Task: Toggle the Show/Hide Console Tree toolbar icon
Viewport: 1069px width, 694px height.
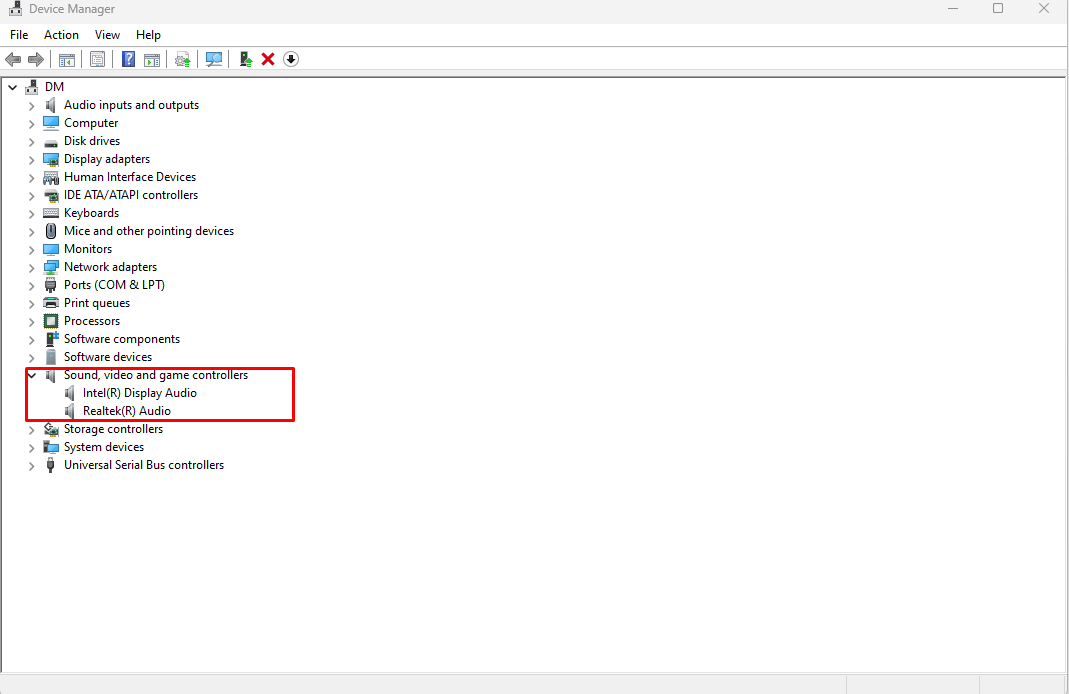Action: point(67,59)
